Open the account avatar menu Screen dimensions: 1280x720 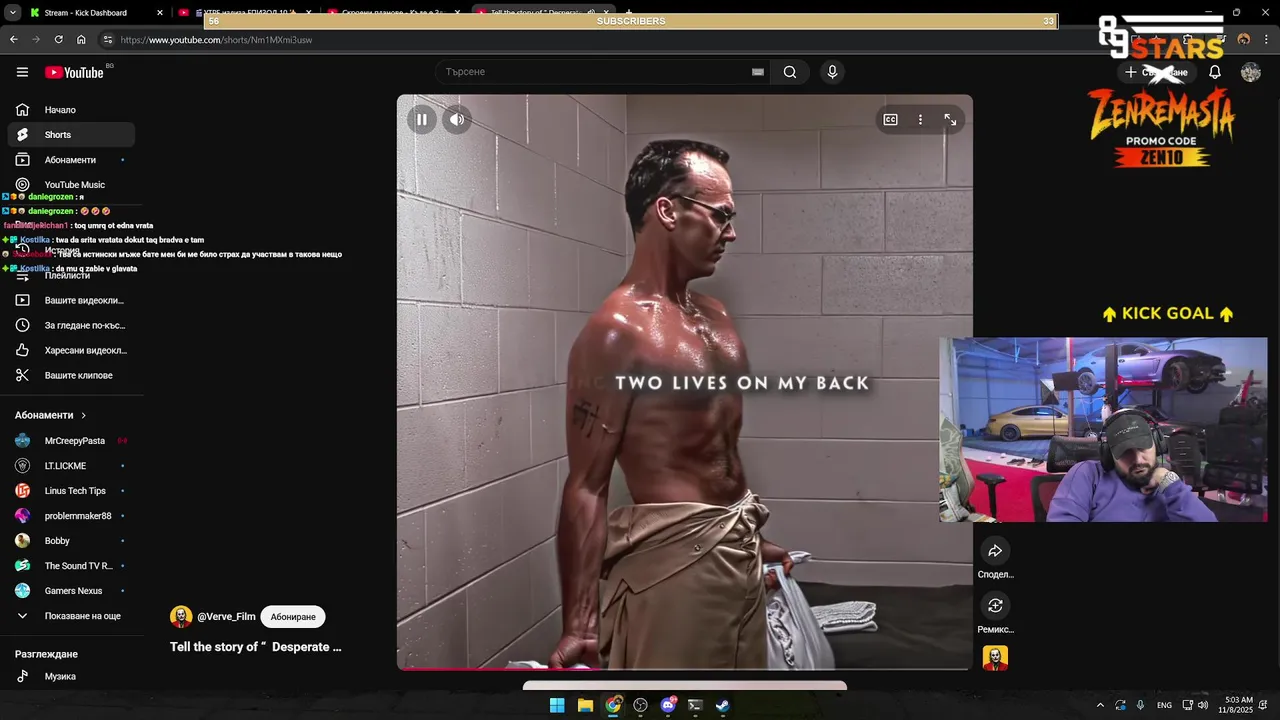[x=1251, y=72]
